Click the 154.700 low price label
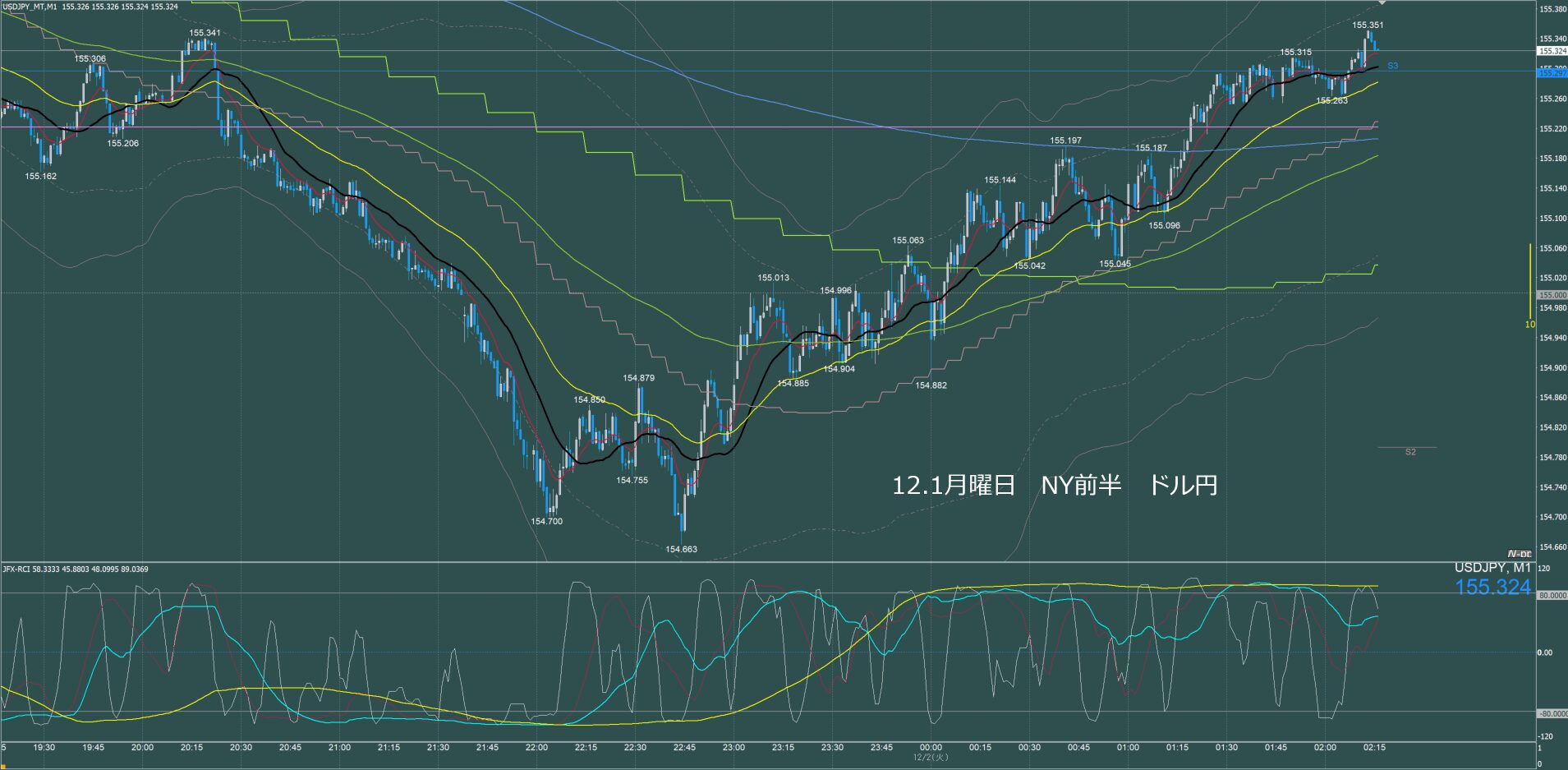 click(x=546, y=521)
